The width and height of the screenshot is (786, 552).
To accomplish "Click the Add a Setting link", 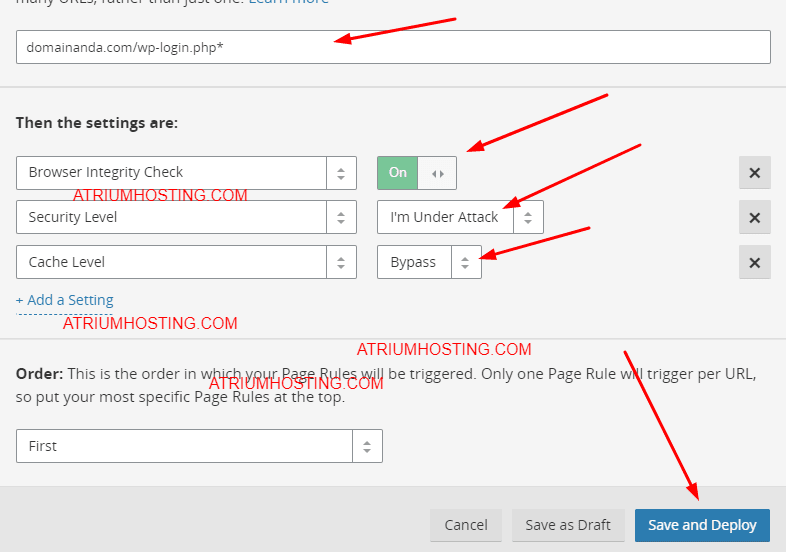I will tap(65, 300).
